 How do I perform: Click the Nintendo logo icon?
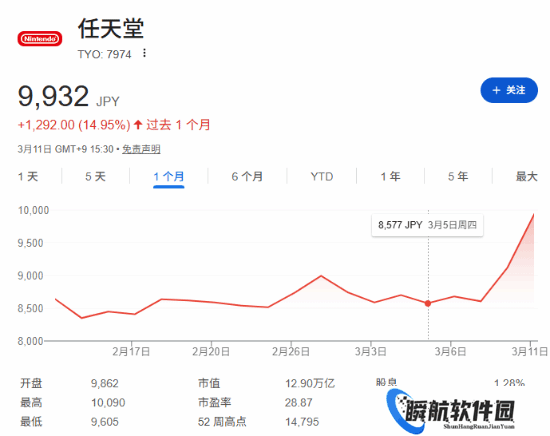coord(40,39)
